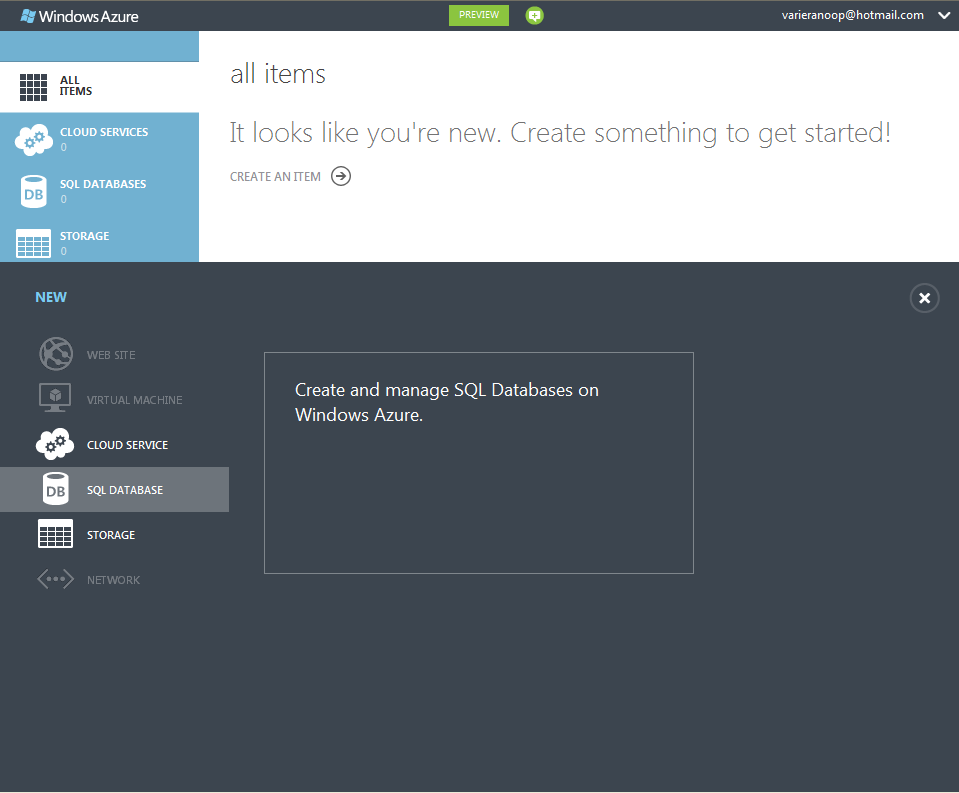The width and height of the screenshot is (959, 793).
Task: Click the green PREVIEW button
Action: (479, 15)
